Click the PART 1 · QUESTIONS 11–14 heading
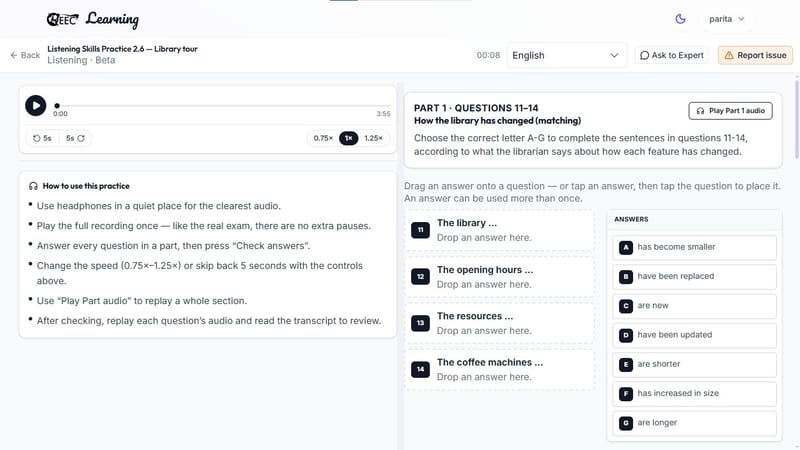 [476, 108]
